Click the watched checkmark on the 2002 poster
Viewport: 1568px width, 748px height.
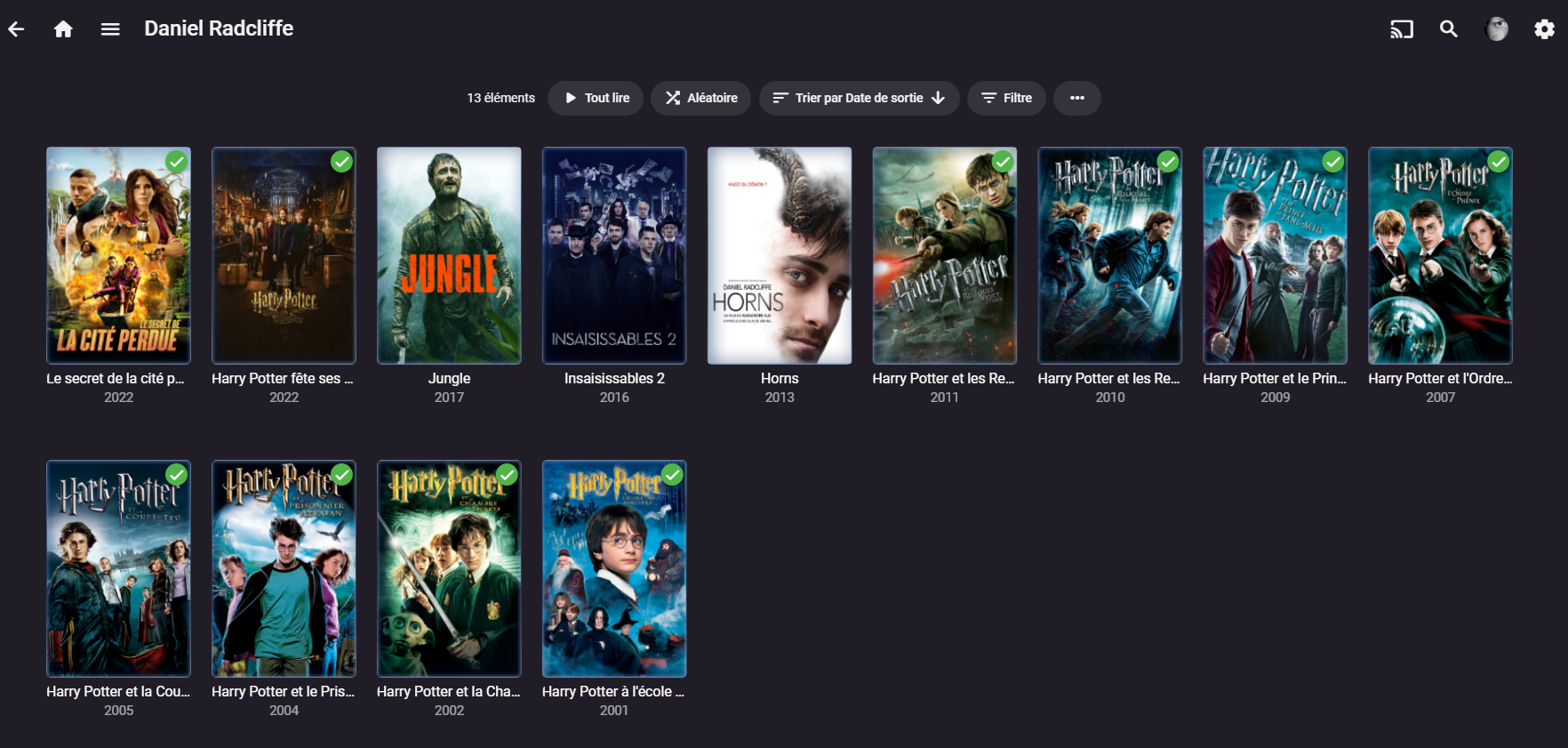click(508, 474)
